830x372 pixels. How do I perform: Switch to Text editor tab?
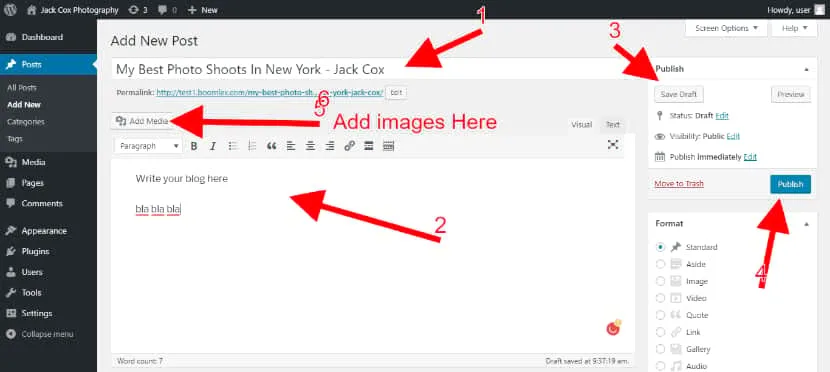point(612,125)
